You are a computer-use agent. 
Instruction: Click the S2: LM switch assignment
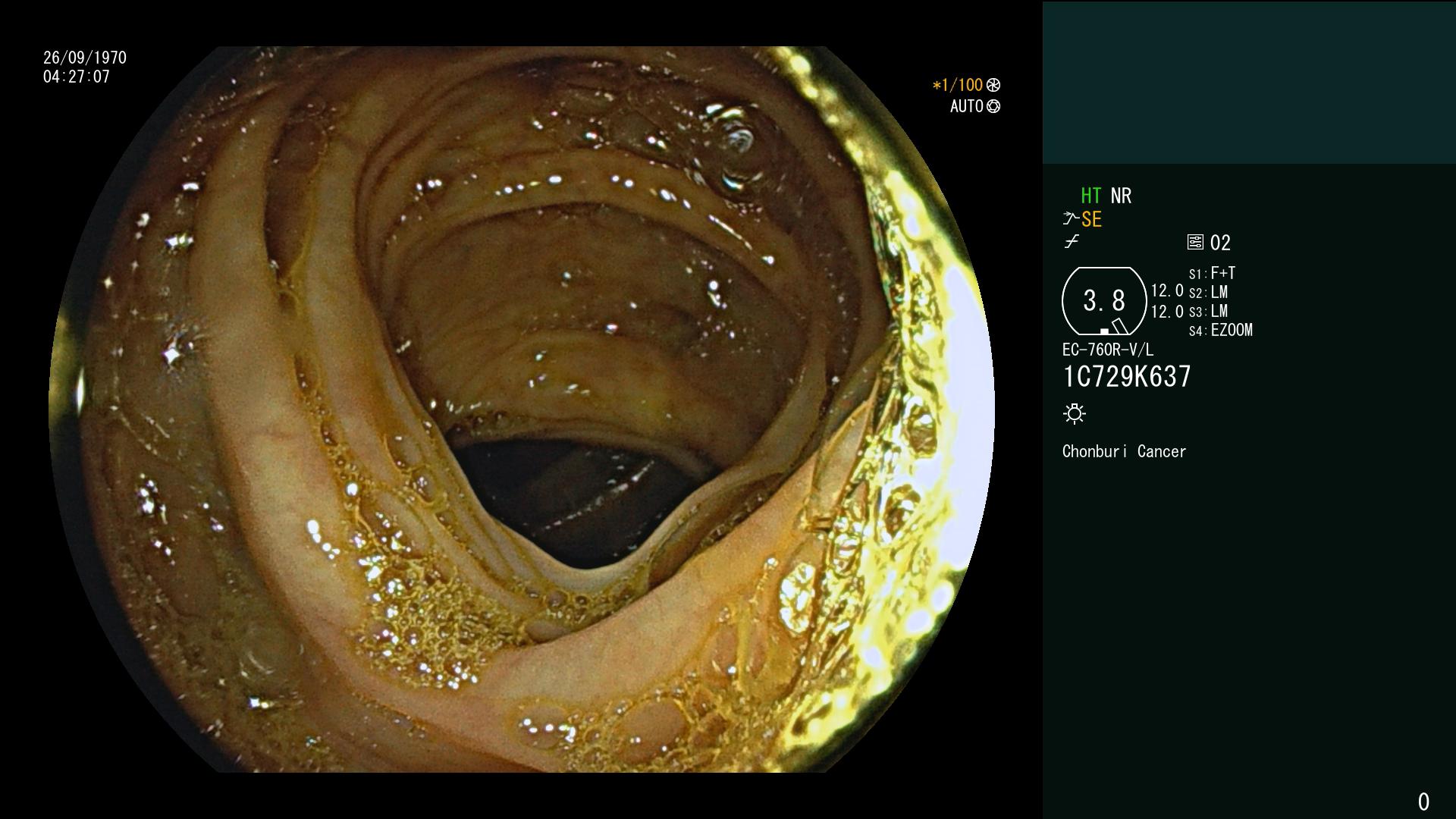[1208, 292]
